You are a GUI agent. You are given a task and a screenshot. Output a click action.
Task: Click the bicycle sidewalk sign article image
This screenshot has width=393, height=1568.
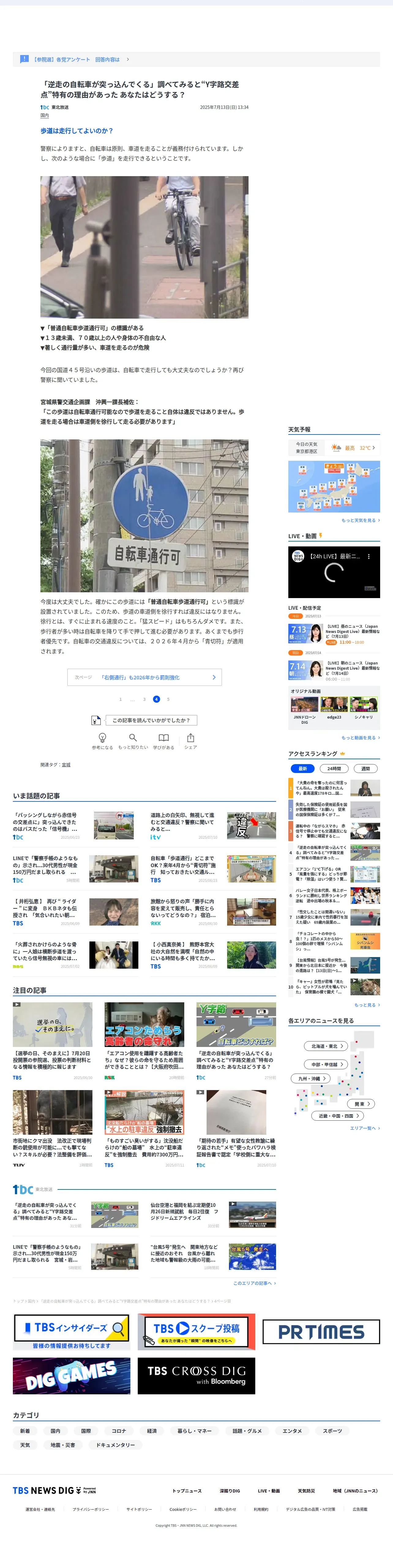click(x=144, y=516)
